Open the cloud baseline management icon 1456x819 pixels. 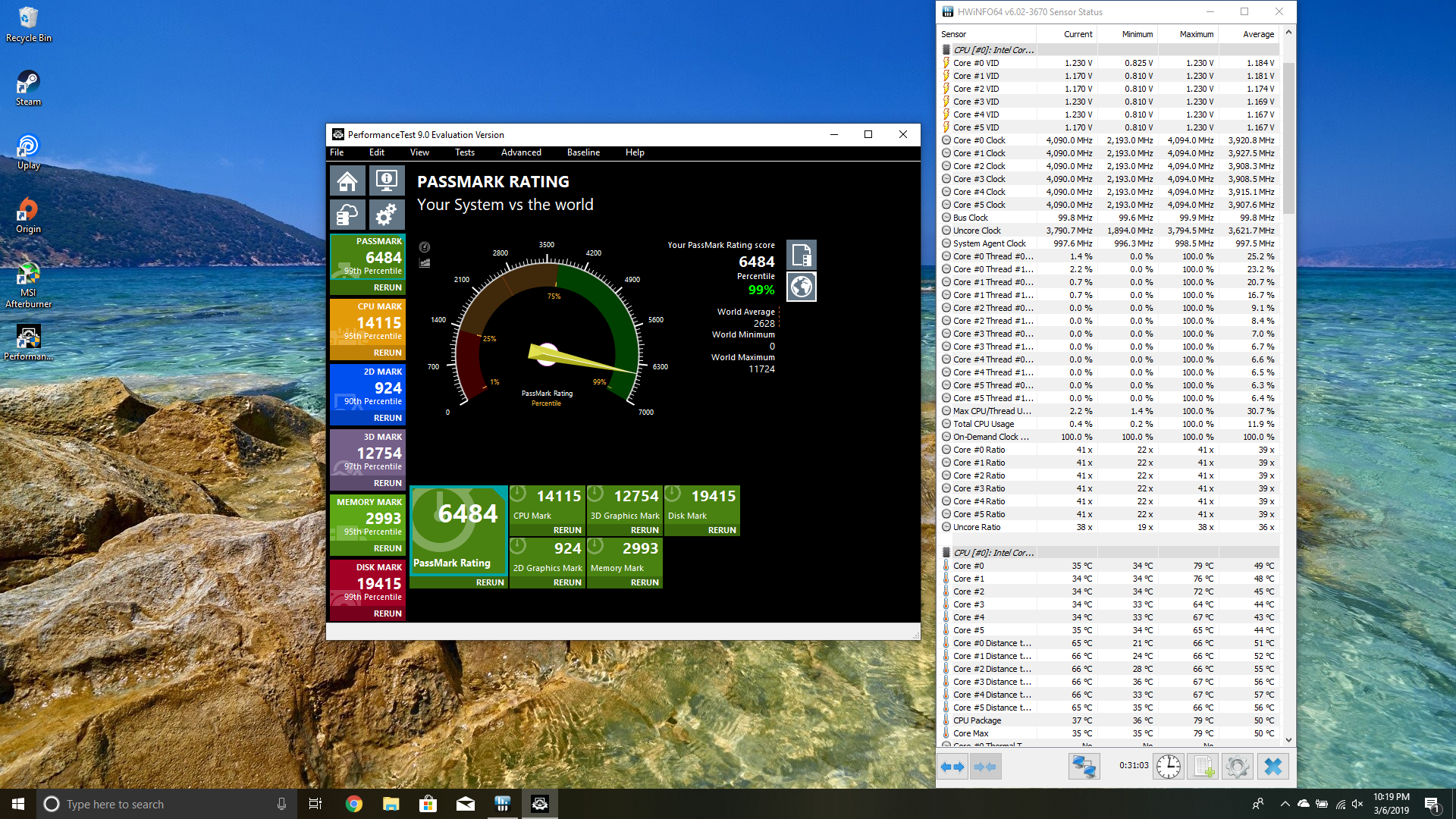[347, 215]
